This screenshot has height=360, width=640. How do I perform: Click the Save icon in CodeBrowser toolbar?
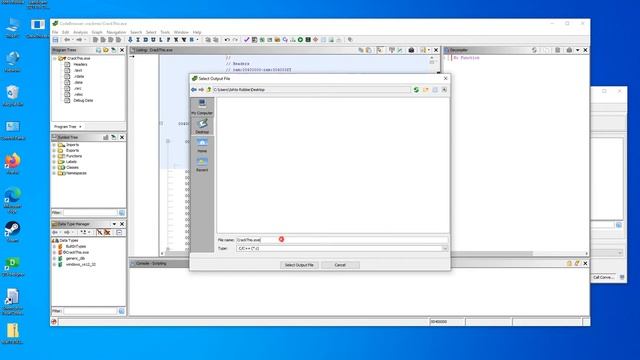[x=56, y=40]
